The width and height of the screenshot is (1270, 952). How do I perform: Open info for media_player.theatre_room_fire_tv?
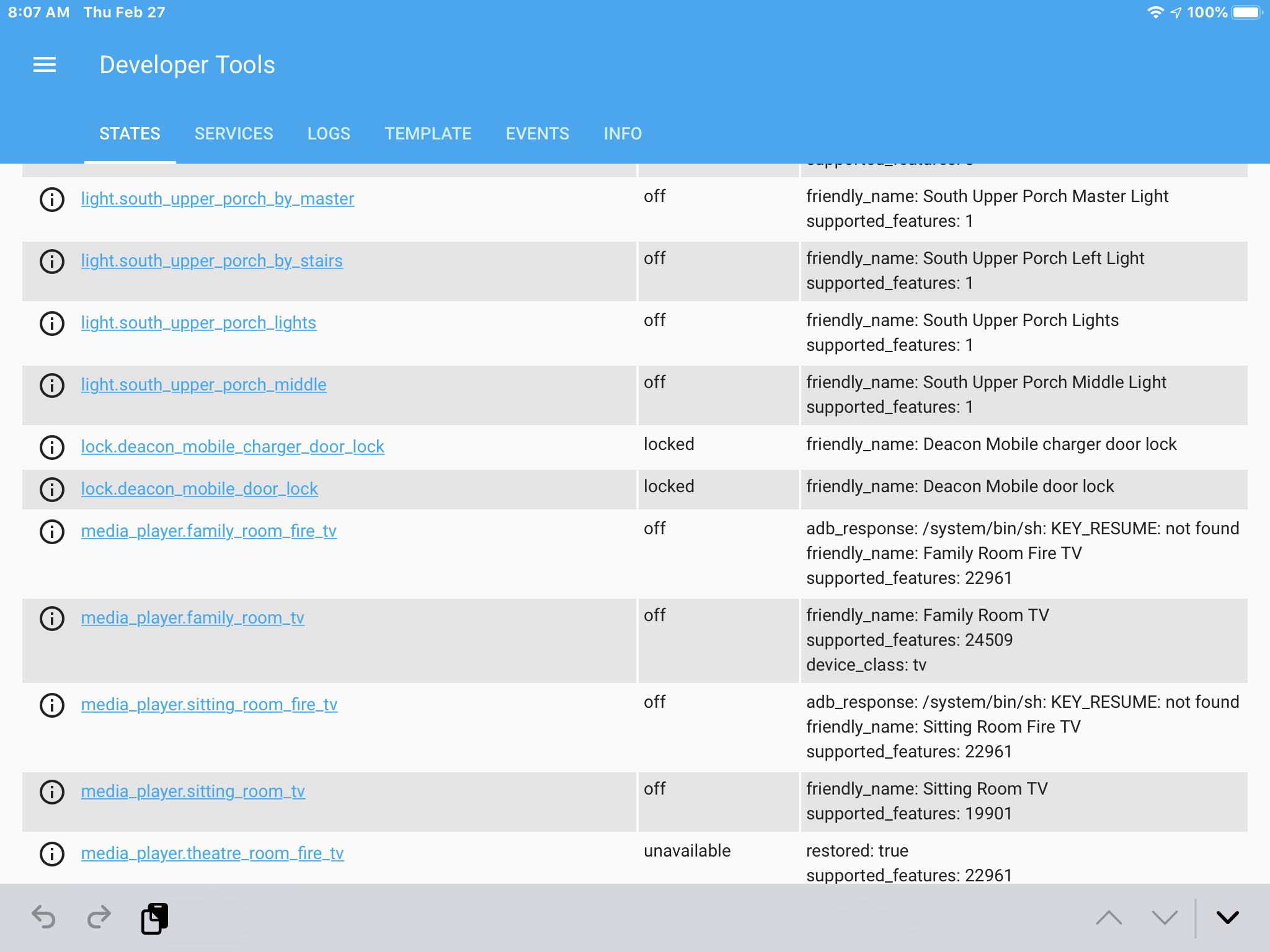point(52,854)
